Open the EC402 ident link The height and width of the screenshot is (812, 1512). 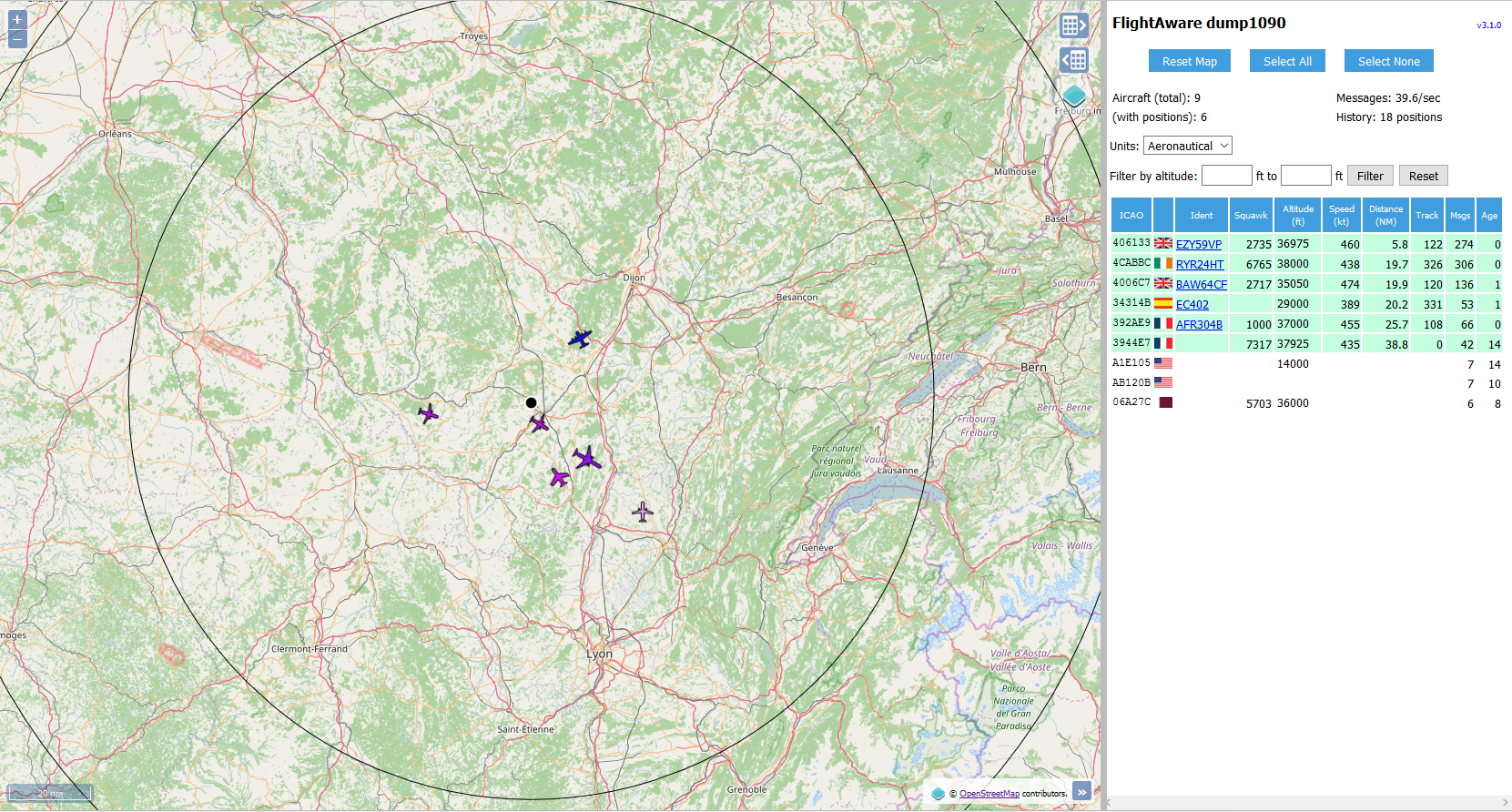(x=1192, y=304)
